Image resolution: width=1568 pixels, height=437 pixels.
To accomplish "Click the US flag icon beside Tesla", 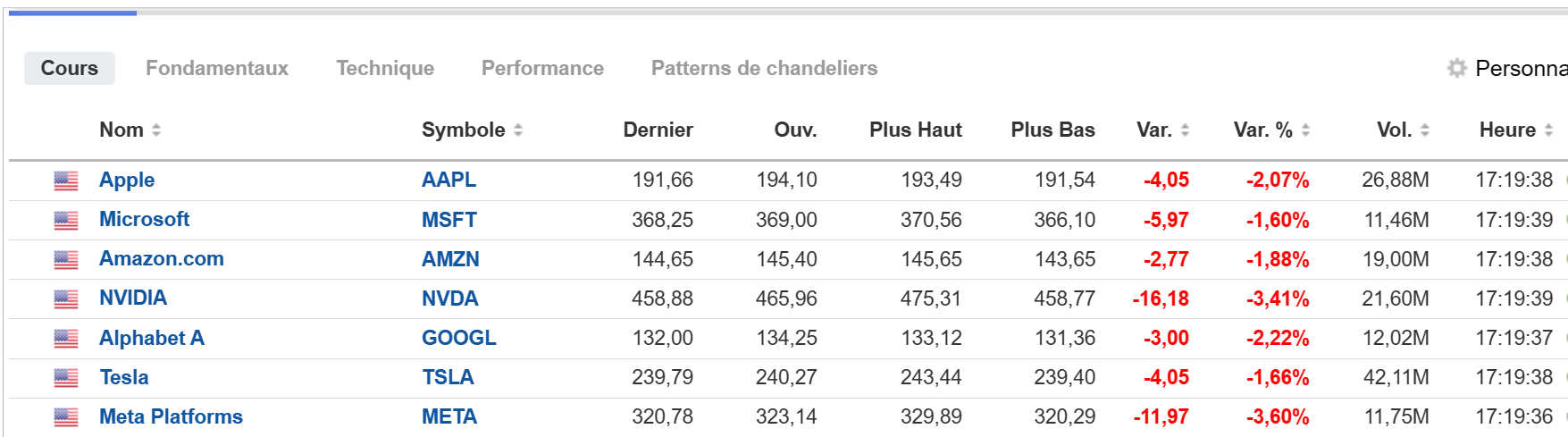I will click(x=66, y=377).
